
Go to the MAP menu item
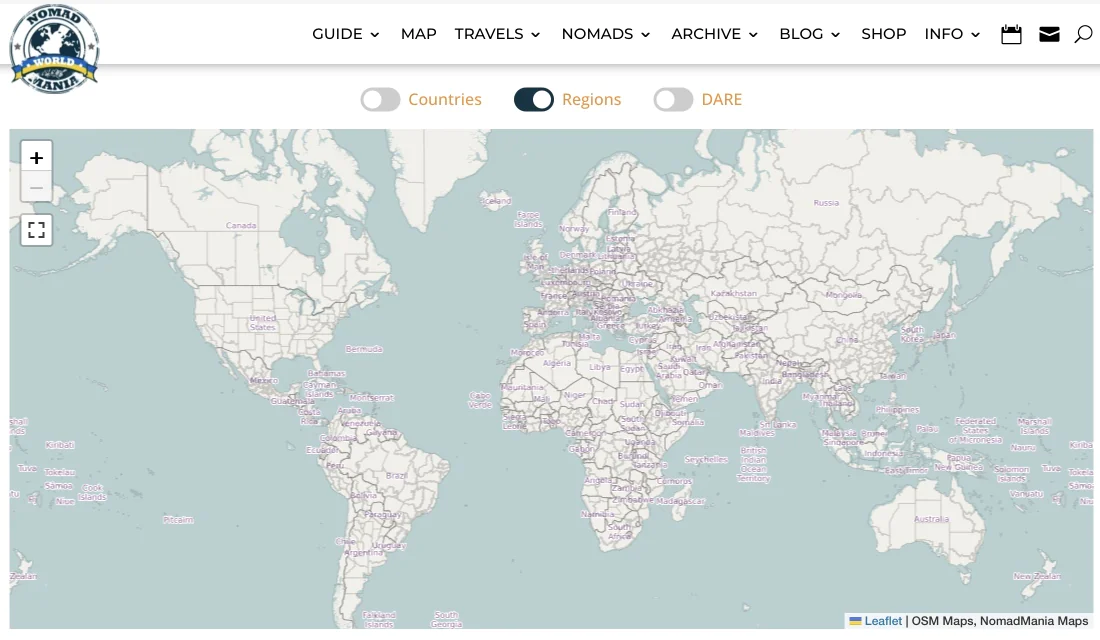(418, 34)
